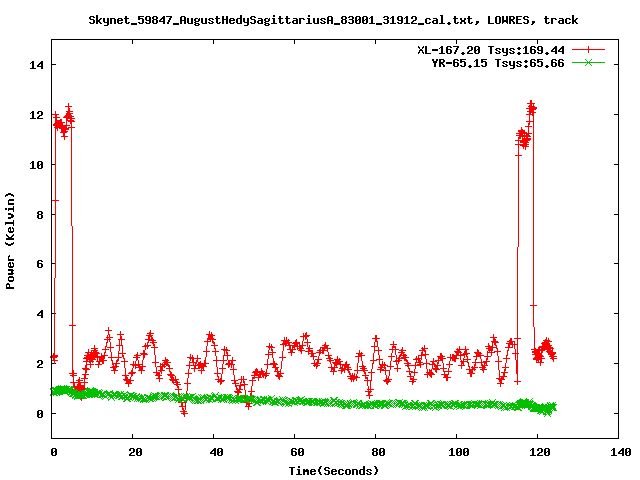Click the x-axis tick label 20

tap(135, 452)
